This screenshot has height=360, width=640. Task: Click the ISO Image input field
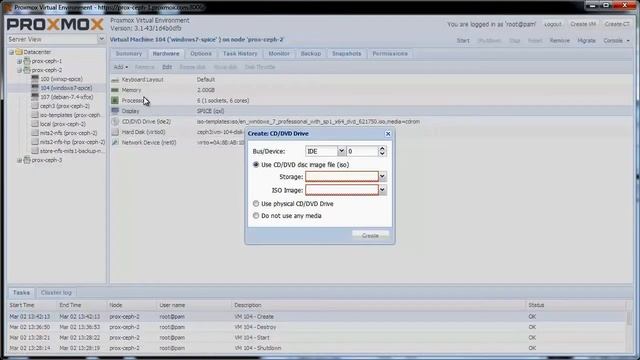342,190
